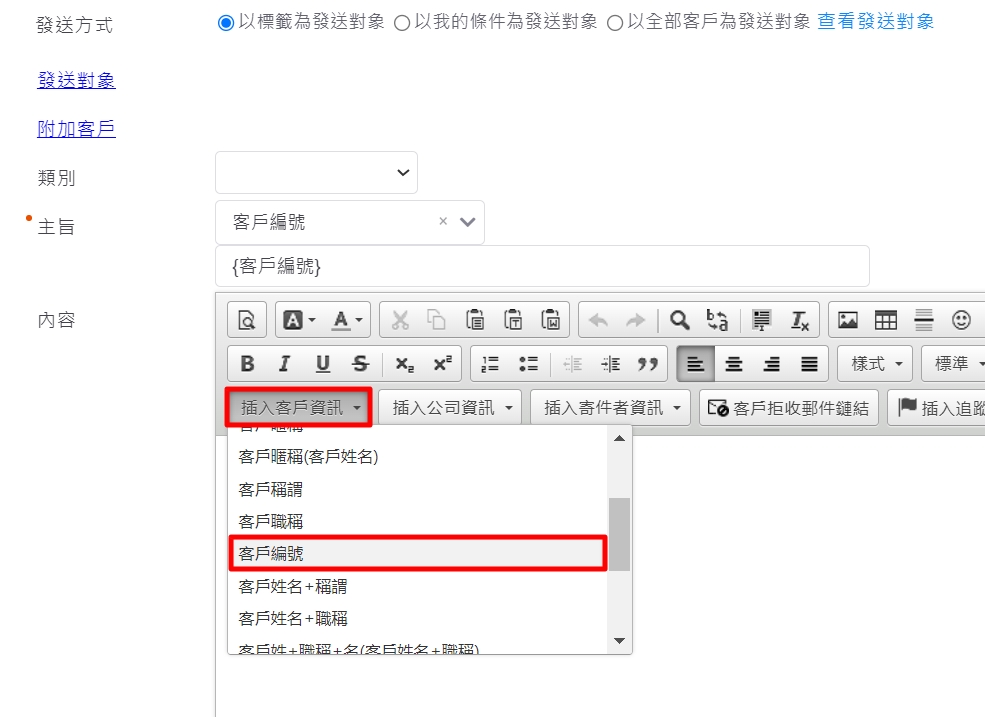The image size is (985, 717).
Task: Apply italic formatting in editor
Action: (285, 364)
